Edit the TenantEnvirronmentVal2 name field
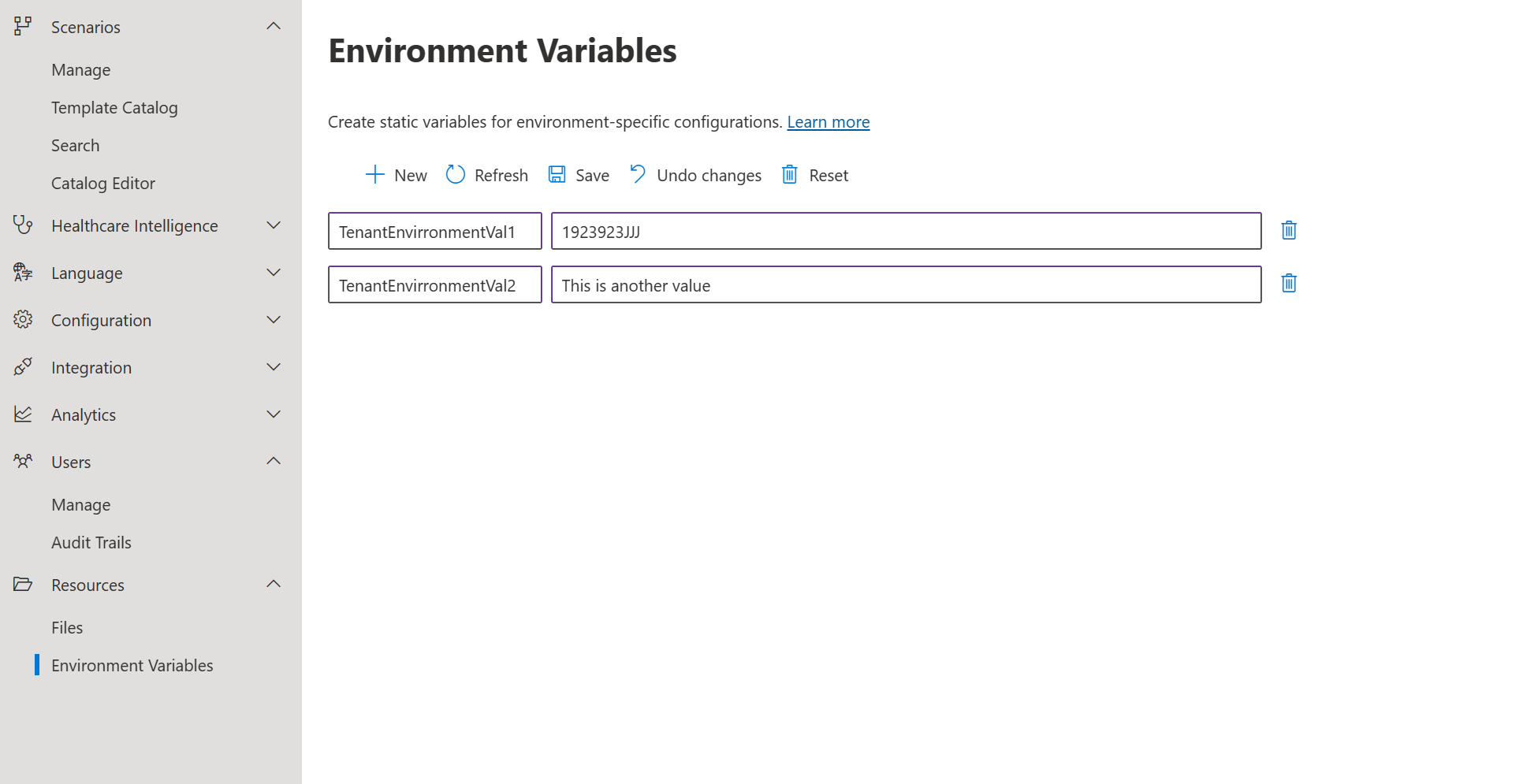 click(435, 284)
